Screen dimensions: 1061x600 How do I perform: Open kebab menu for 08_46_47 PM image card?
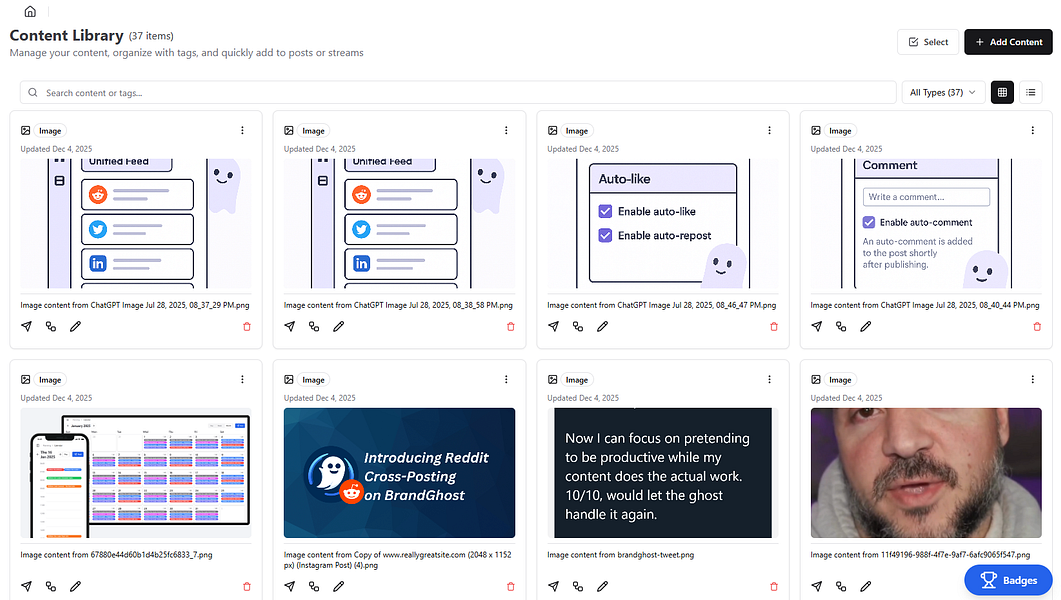[x=769, y=131]
